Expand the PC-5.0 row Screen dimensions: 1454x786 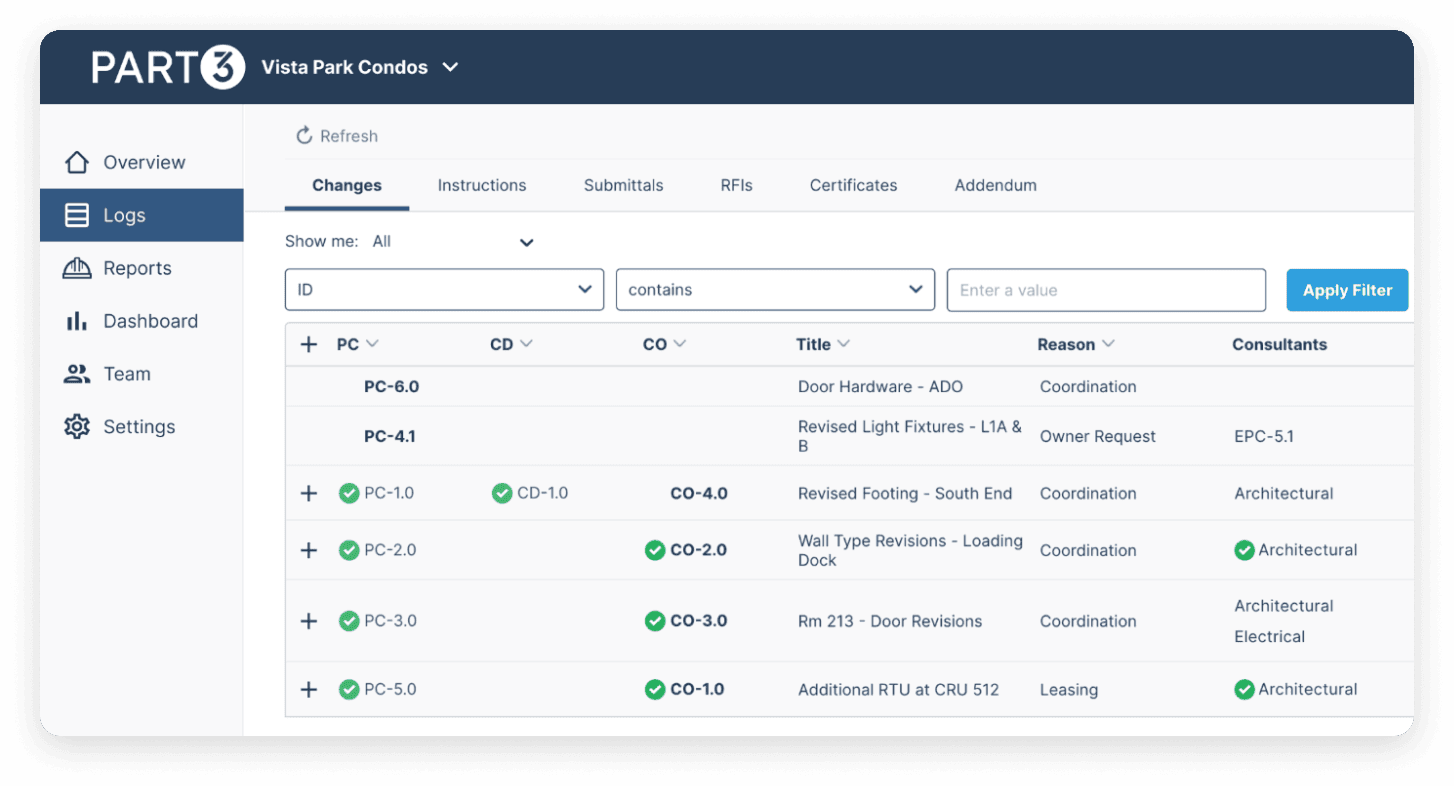click(309, 689)
